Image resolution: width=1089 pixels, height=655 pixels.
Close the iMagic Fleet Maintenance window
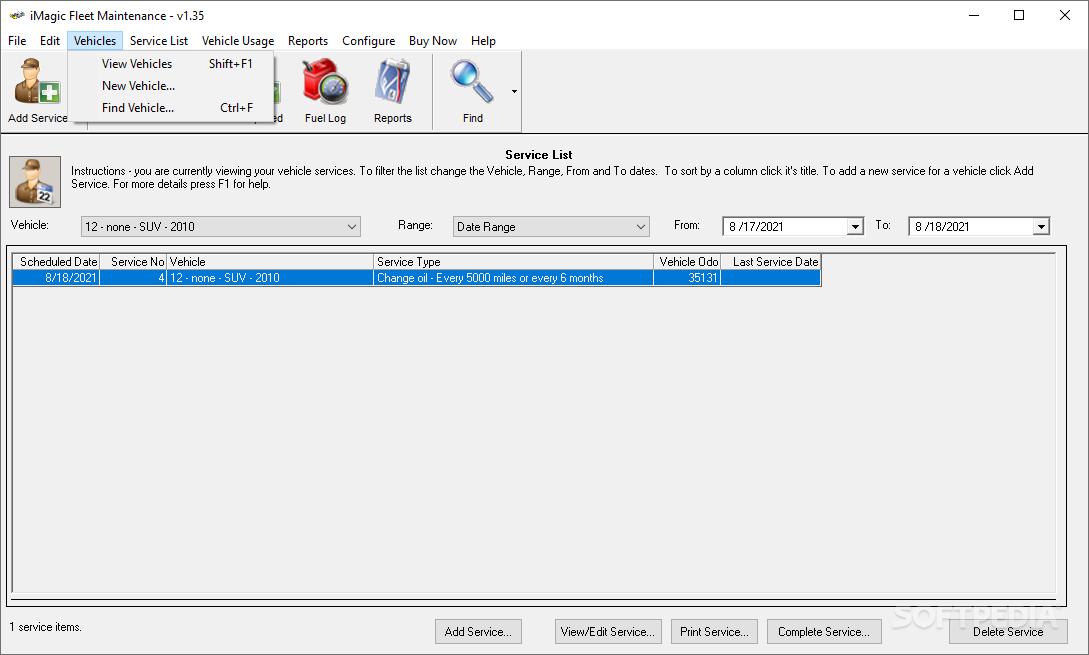(x=1065, y=15)
